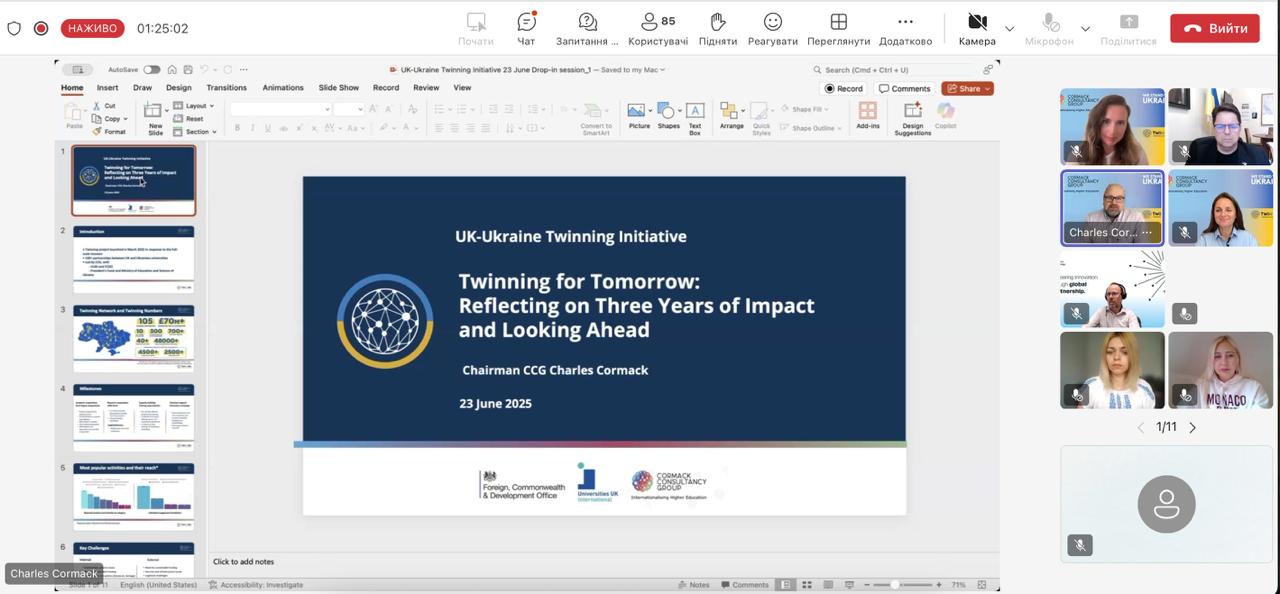Open the reactions (Реагувати) menu
This screenshot has height=594, width=1280.
(x=773, y=29)
